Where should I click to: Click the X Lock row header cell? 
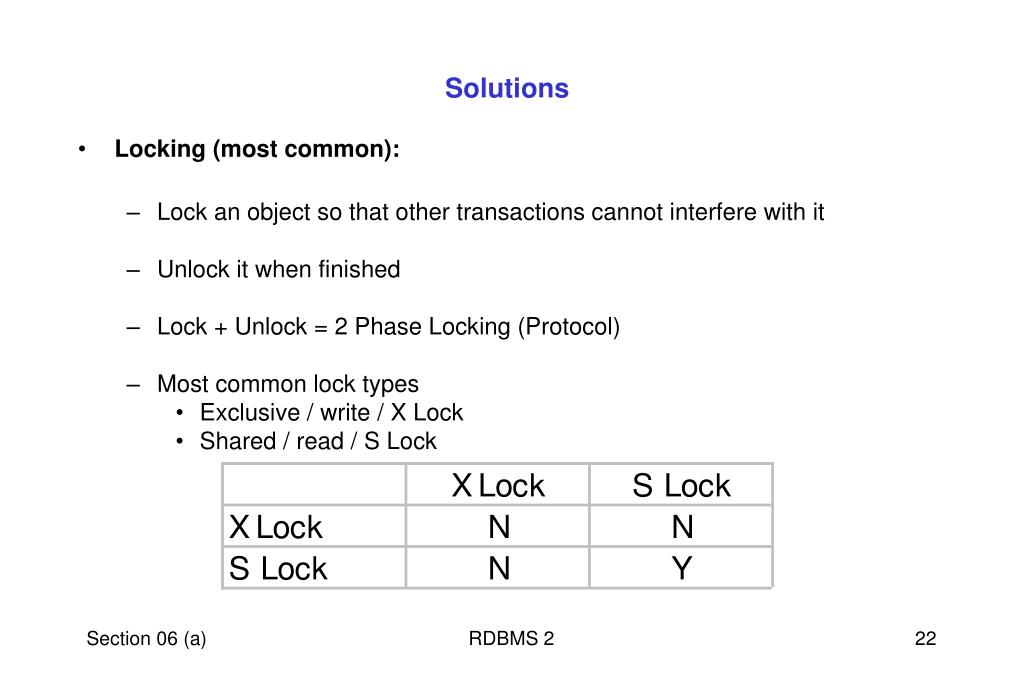[314, 526]
